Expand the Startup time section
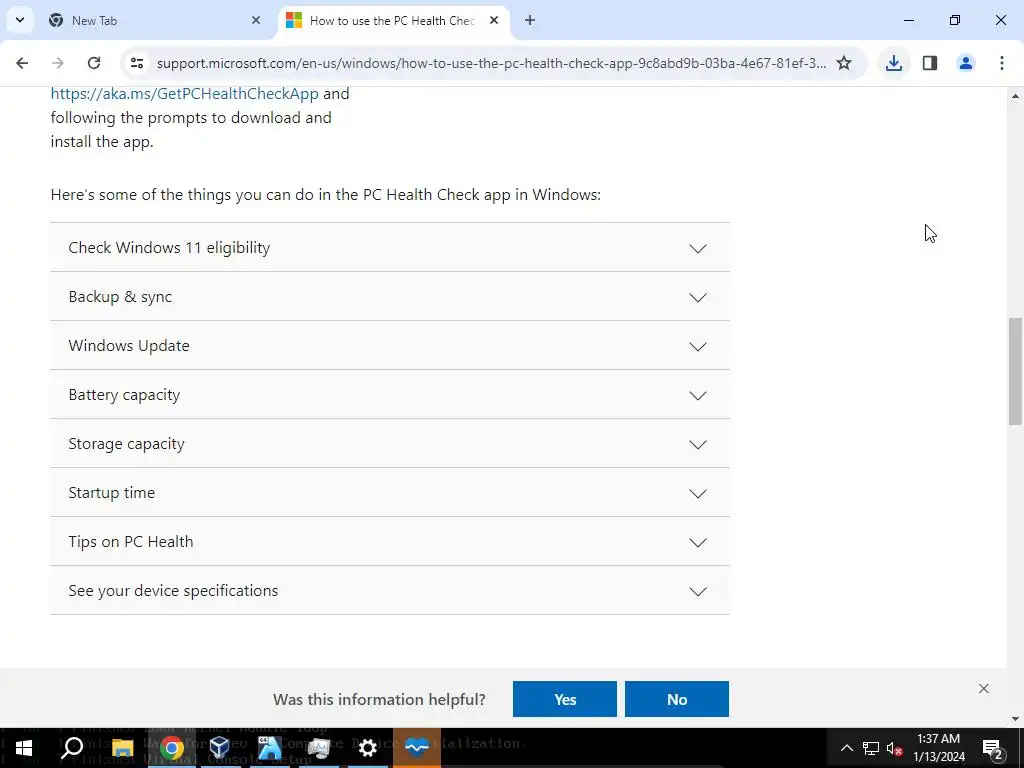 pos(390,492)
